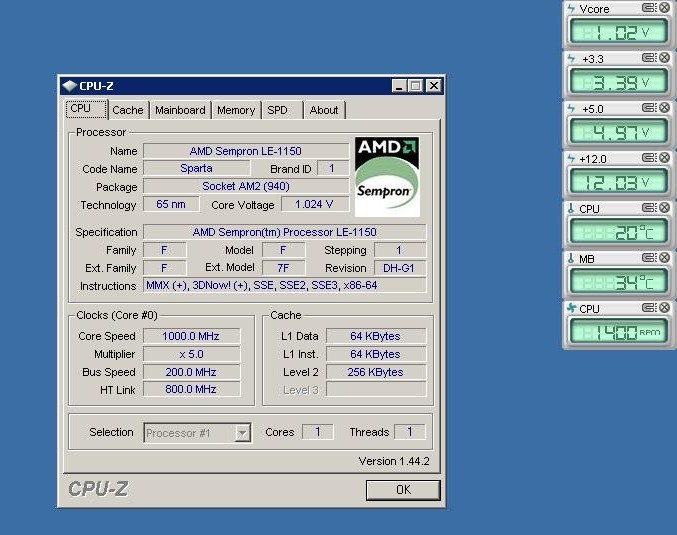Open settings icon on the +3.3 widget
Screen dimensions: 677x535
click(x=648, y=57)
